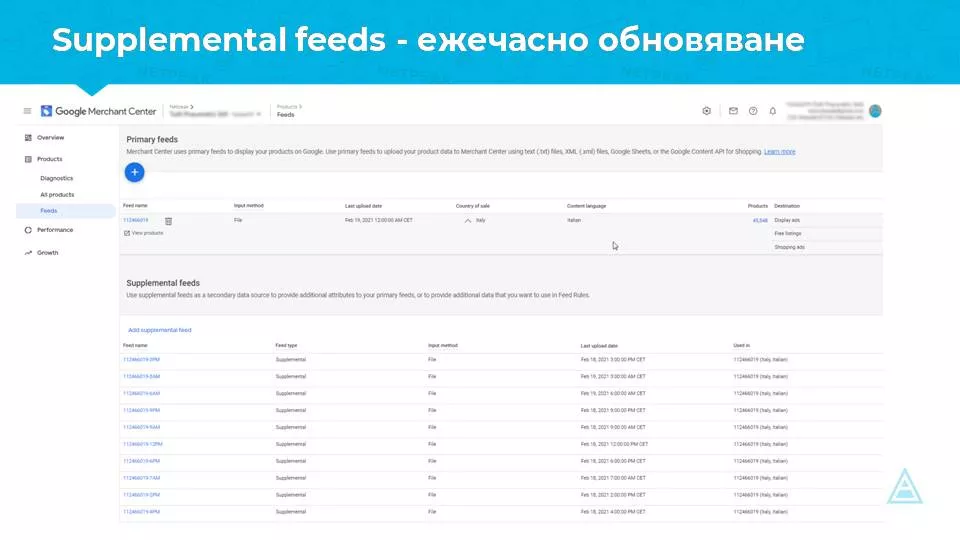Click the Supplemental feeds section heading
The image size is (960, 540).
tap(163, 283)
